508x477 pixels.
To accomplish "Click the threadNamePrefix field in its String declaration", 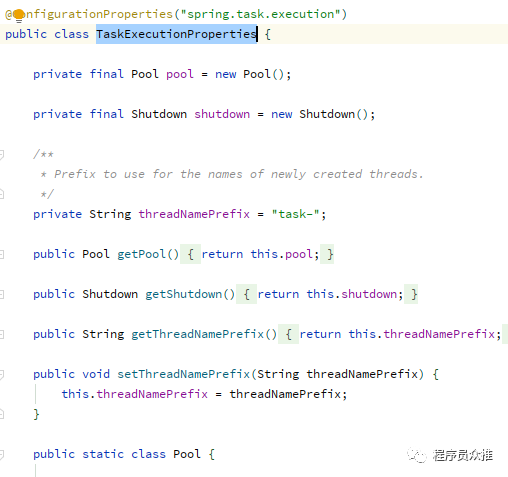I will [x=194, y=214].
